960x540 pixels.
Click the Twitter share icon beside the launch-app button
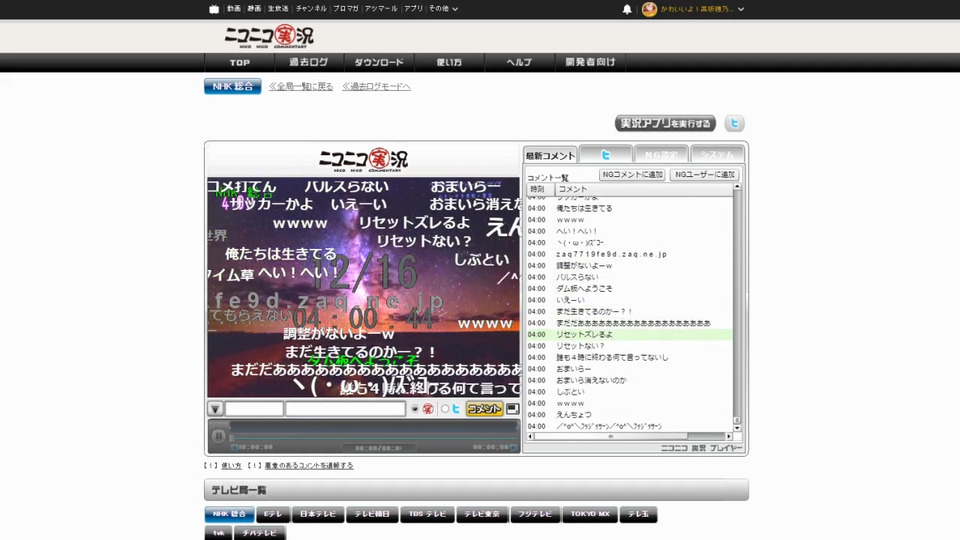tap(734, 124)
